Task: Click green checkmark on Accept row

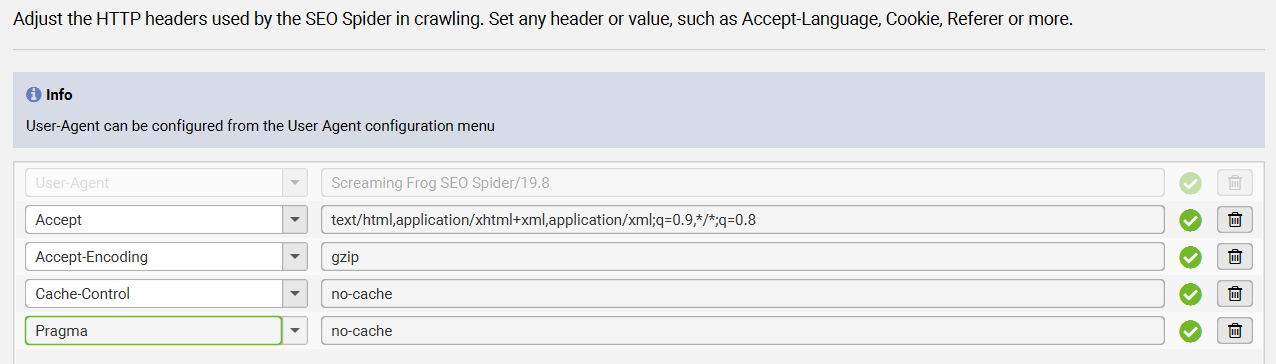Action: tap(1190, 220)
